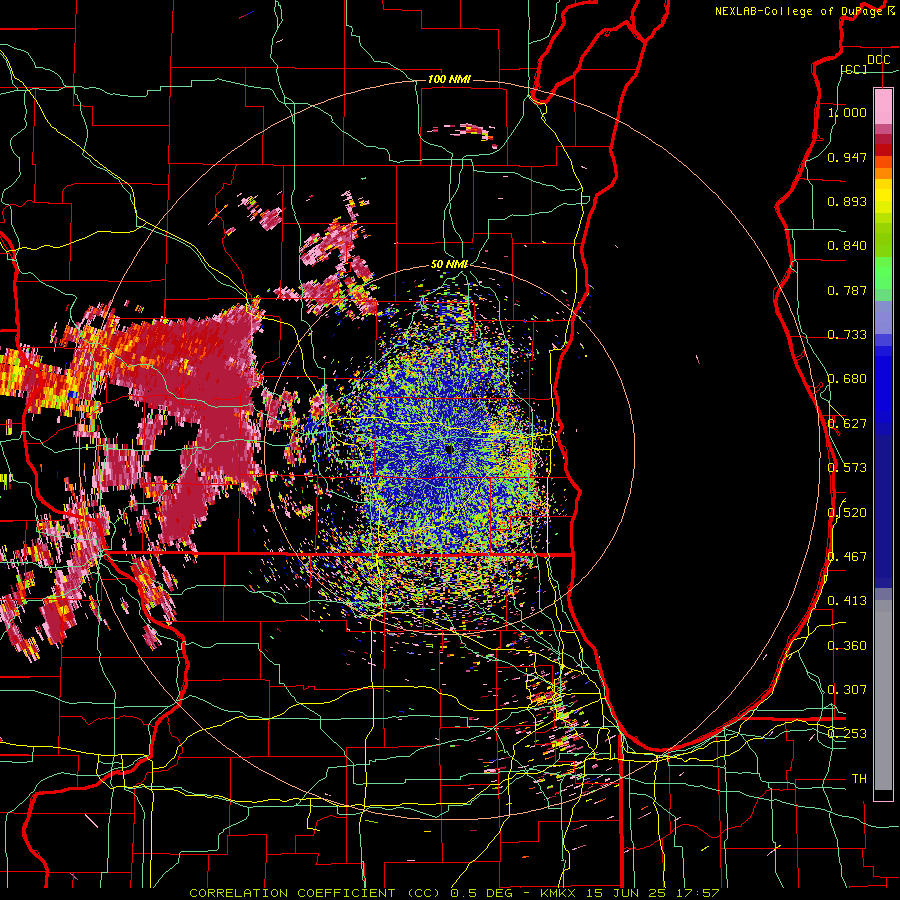This screenshot has width=900, height=900.
Task: Click the 50 NMI range ring label
Action: [x=449, y=265]
